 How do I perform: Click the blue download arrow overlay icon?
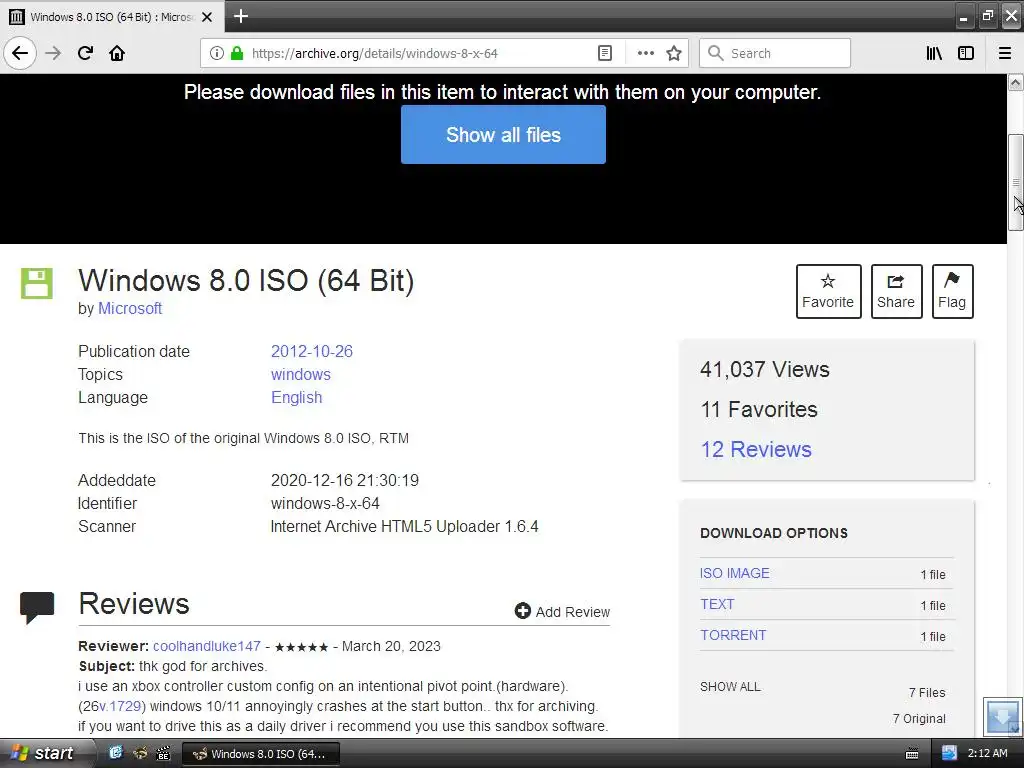tap(1002, 717)
